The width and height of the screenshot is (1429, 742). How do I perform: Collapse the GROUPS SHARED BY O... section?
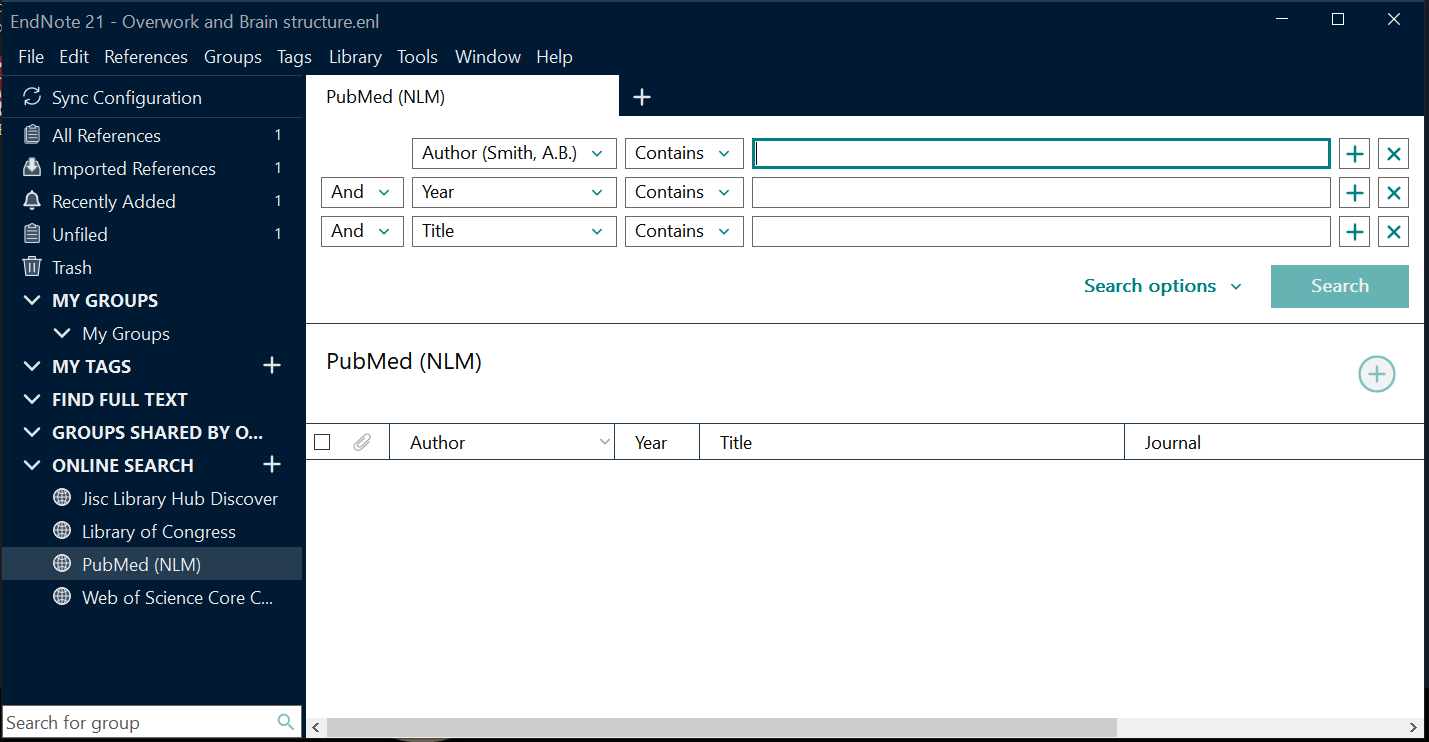click(32, 432)
